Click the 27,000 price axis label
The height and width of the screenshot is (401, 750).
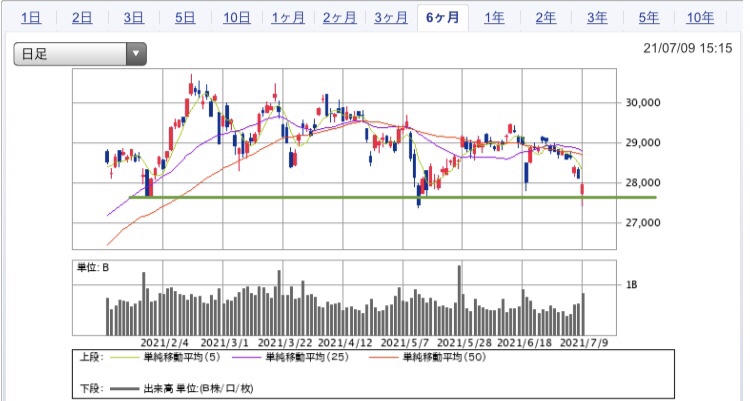(643, 223)
